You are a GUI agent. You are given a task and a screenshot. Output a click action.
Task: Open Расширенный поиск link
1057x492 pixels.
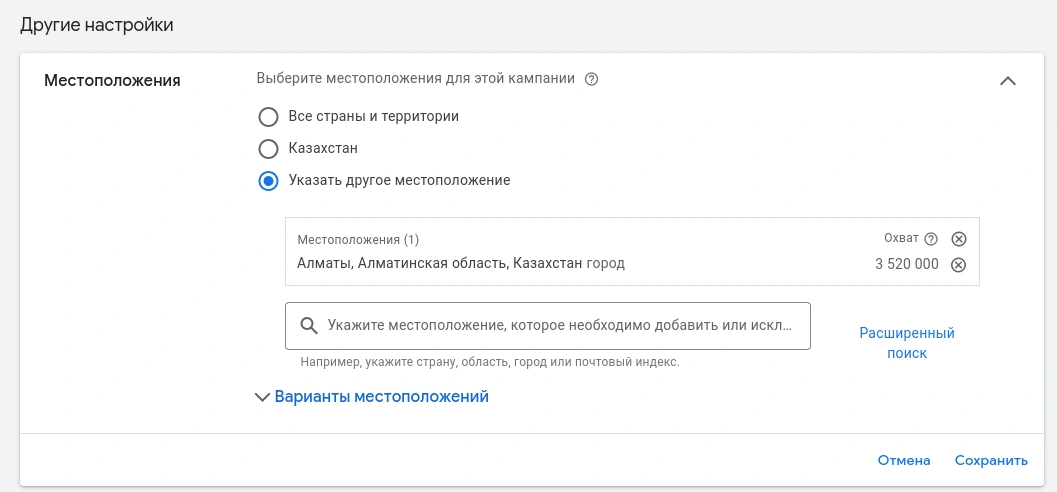click(x=907, y=343)
